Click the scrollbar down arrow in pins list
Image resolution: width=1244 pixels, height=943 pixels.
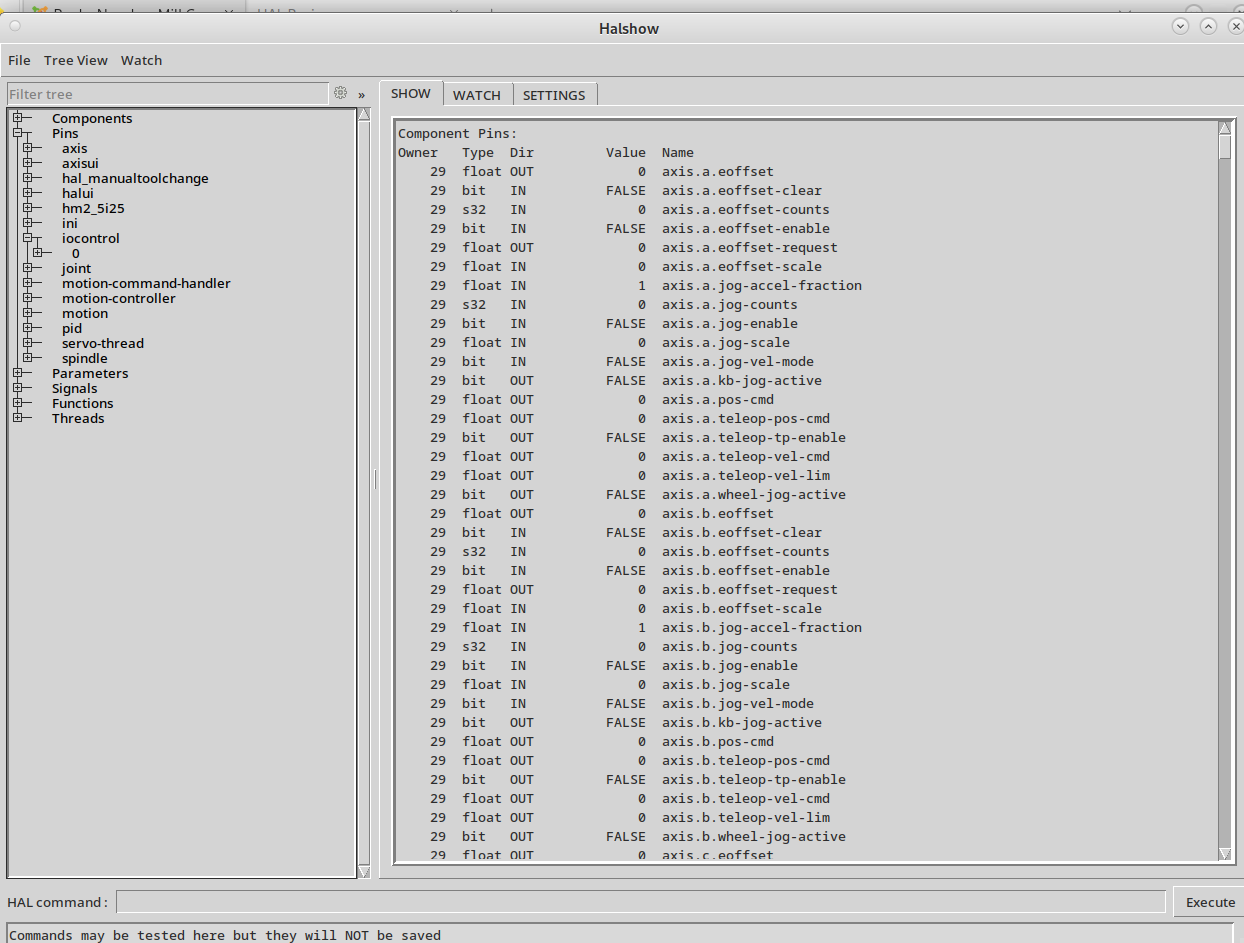[x=1225, y=853]
